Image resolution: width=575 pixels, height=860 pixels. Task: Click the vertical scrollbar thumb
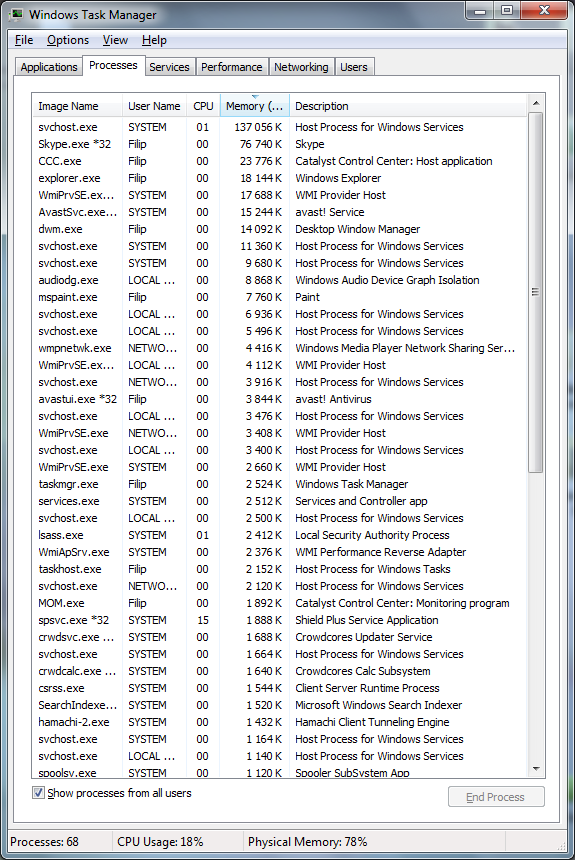[x=536, y=292]
